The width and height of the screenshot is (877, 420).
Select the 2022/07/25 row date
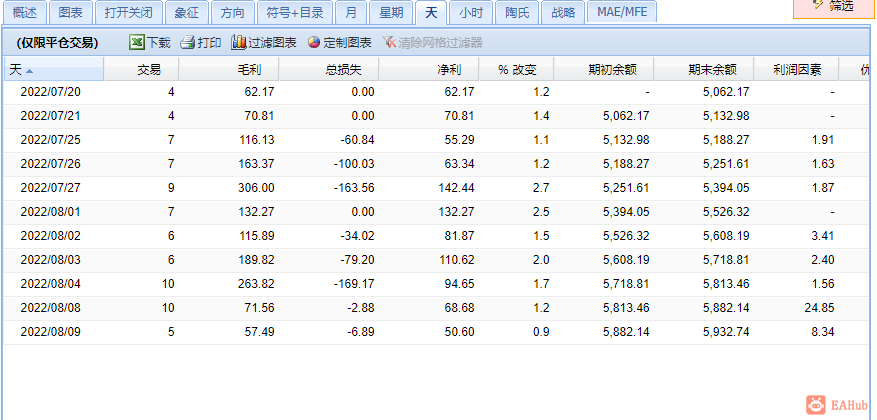pos(50,140)
